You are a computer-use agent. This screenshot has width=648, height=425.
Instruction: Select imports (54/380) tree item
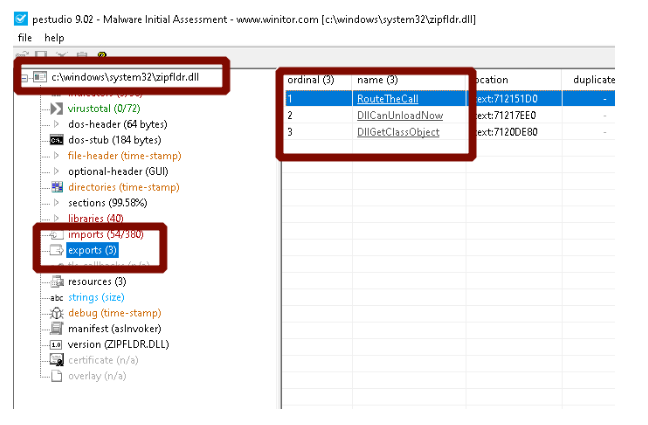pos(105,234)
